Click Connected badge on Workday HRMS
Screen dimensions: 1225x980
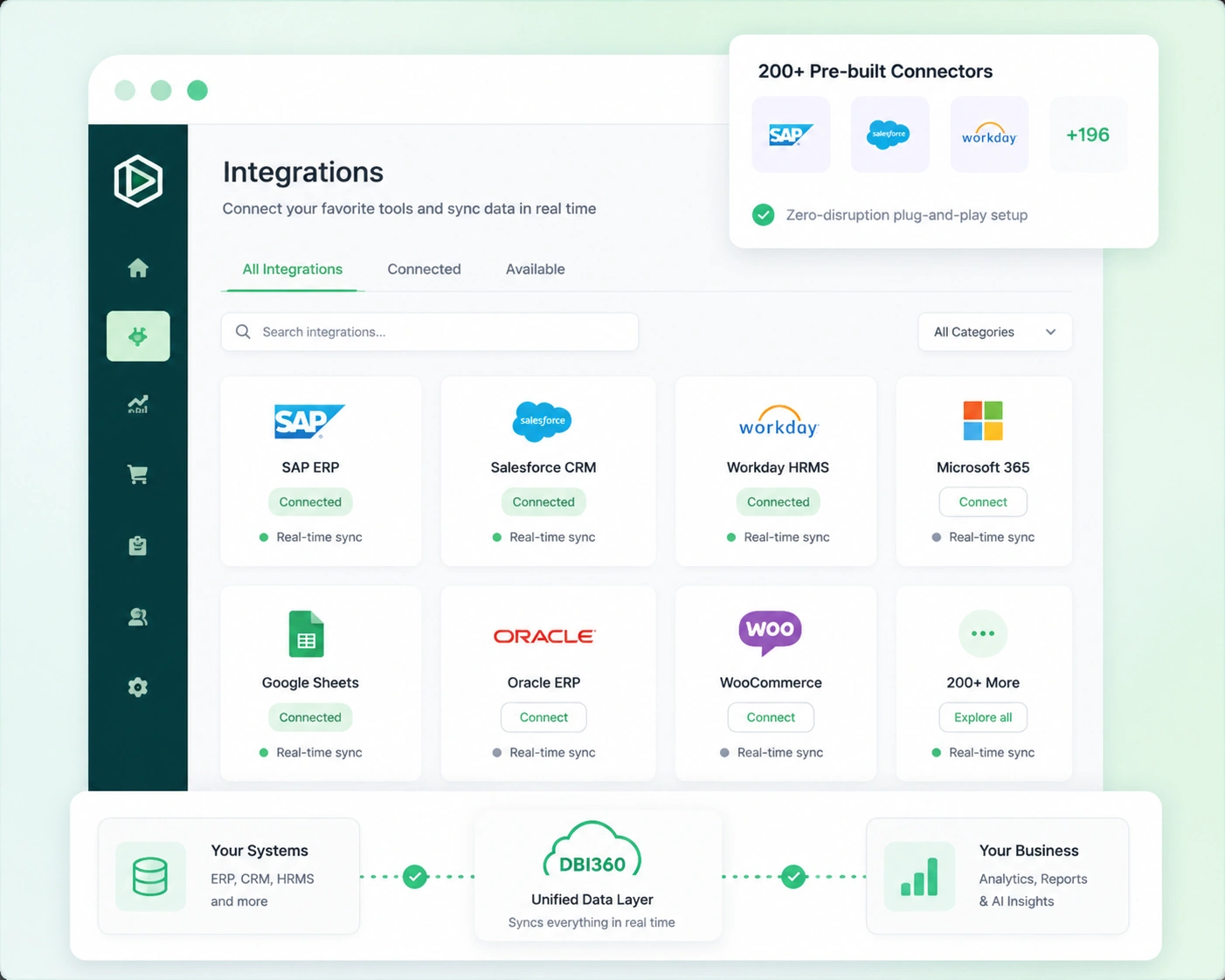tap(779, 502)
